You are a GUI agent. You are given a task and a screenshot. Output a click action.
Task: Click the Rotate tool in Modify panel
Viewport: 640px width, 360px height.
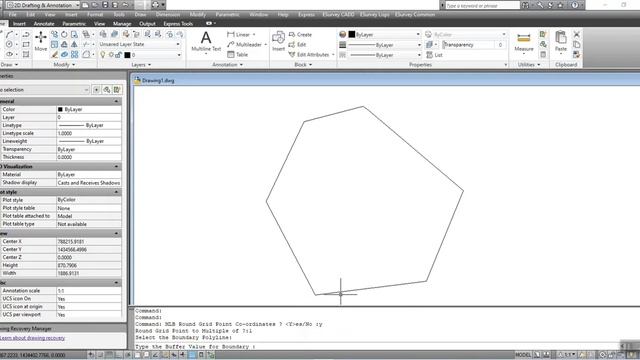coord(64,35)
